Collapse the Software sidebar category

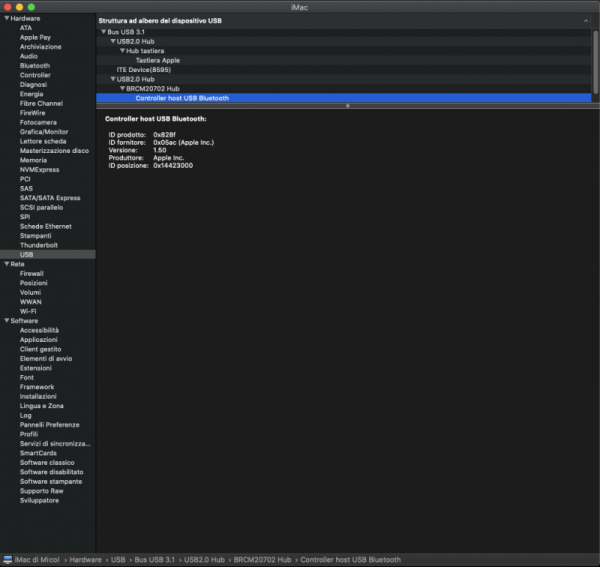(6, 320)
